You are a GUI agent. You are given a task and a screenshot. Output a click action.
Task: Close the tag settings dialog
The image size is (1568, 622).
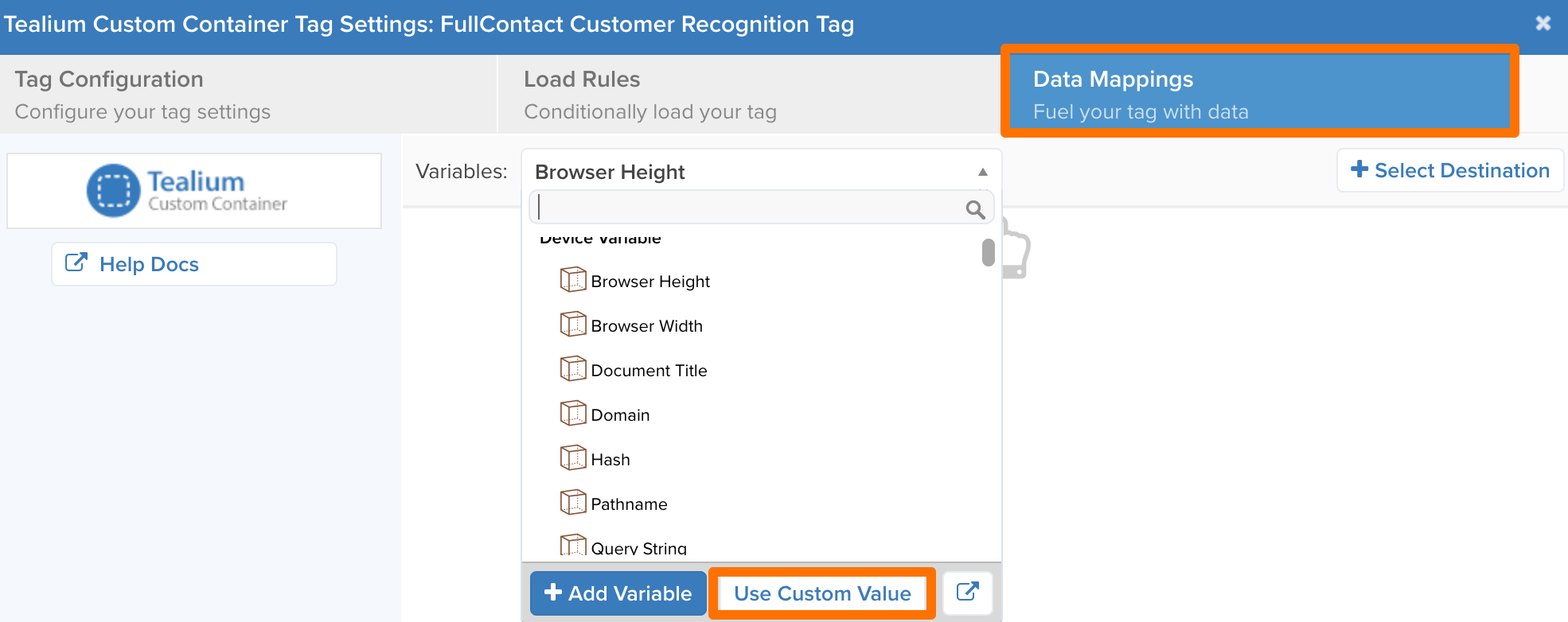(x=1543, y=24)
